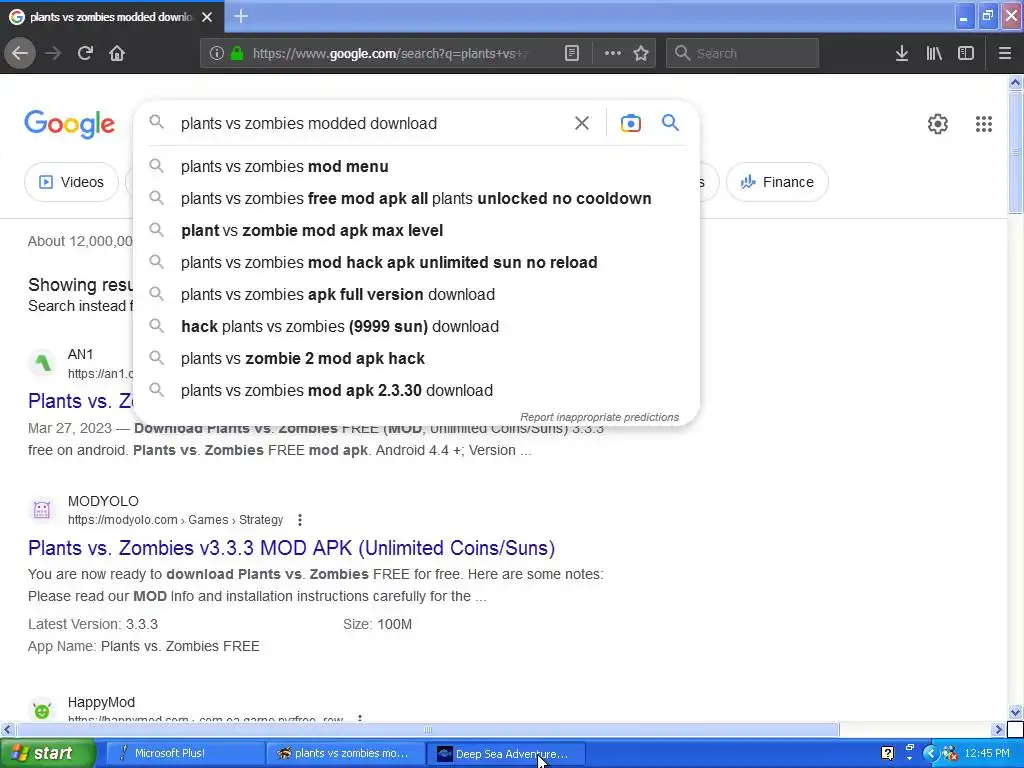Reload the current page
This screenshot has height=768, width=1024.
coord(85,53)
